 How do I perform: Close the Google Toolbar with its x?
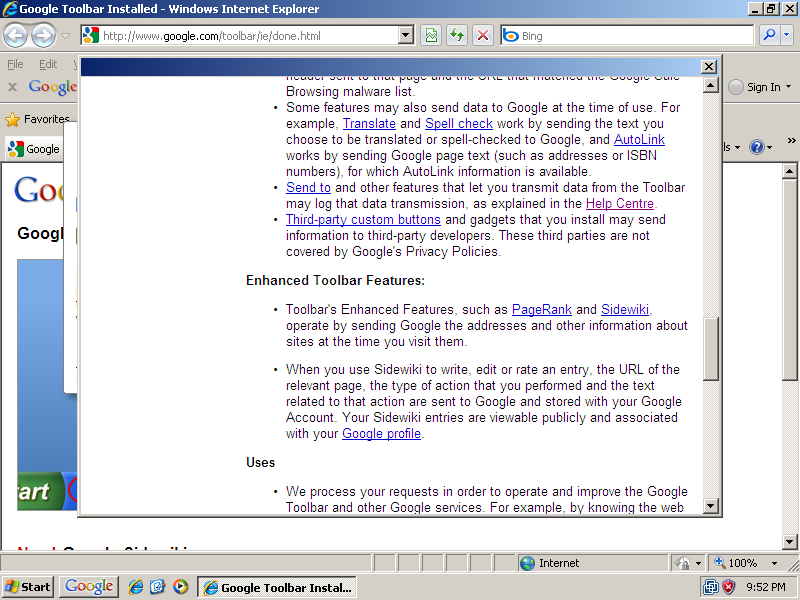pyautogui.click(x=12, y=87)
